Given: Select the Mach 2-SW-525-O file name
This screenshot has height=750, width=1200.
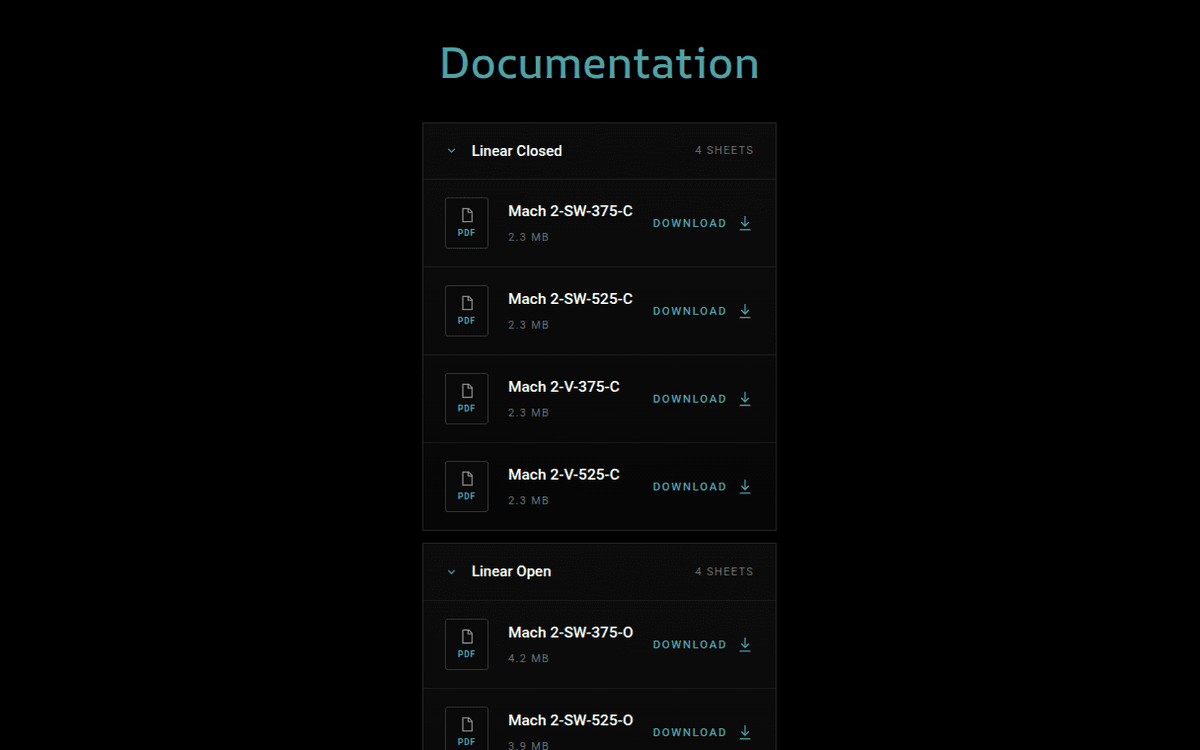Looking at the screenshot, I should coord(570,721).
